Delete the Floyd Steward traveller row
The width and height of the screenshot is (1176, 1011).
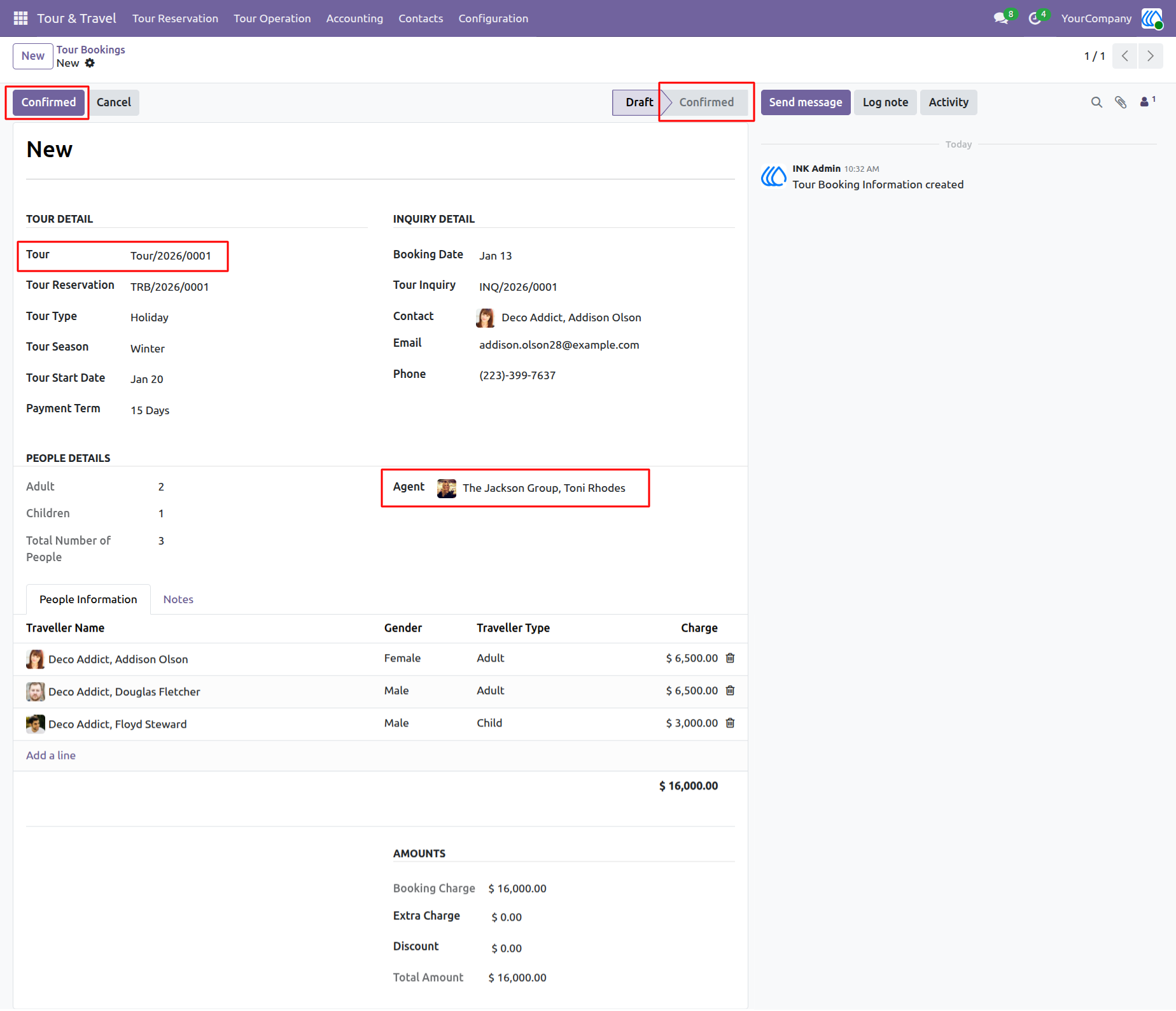731,723
